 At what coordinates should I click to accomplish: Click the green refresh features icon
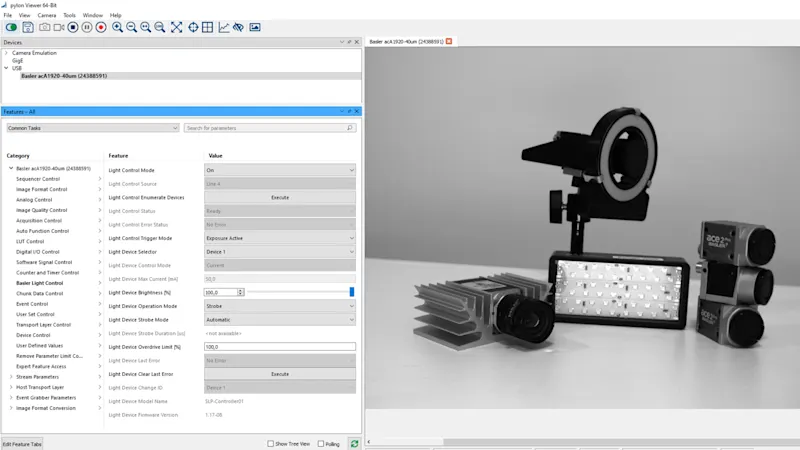click(x=354, y=443)
